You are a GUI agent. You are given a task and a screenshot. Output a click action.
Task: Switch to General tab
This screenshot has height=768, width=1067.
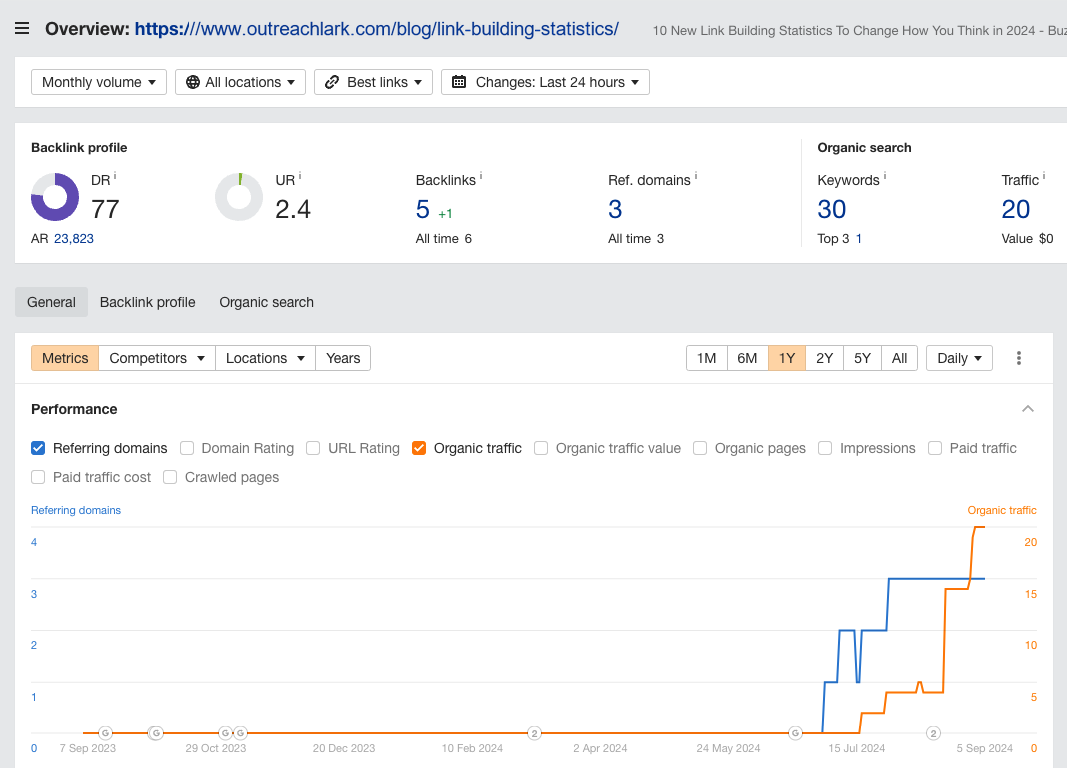(52, 302)
